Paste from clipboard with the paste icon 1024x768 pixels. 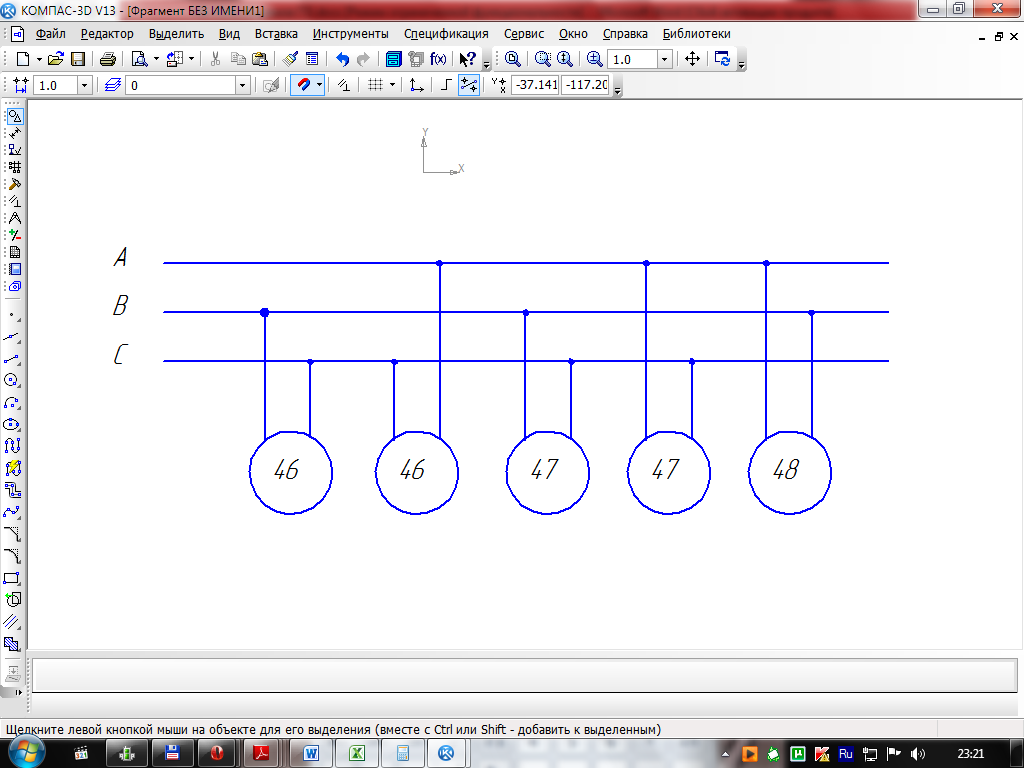(x=260, y=59)
